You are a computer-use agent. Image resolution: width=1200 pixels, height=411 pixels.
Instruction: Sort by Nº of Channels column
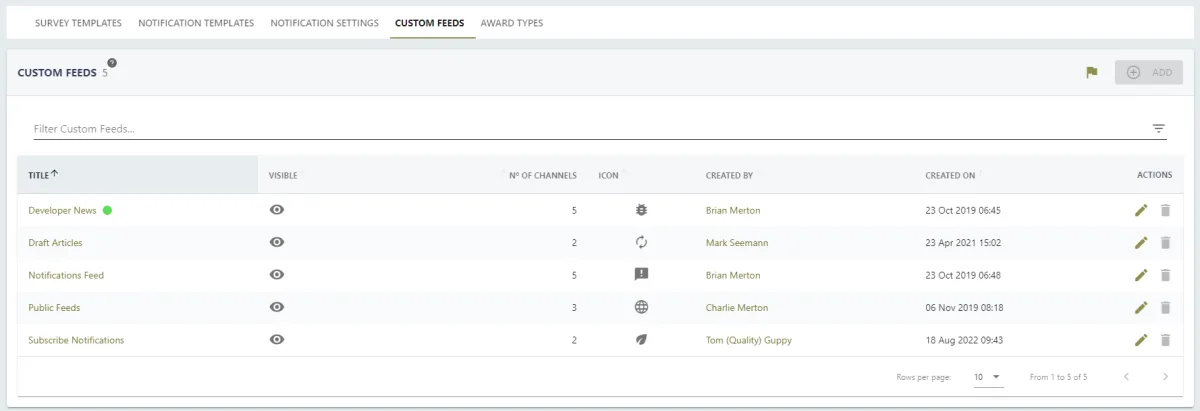tap(543, 175)
